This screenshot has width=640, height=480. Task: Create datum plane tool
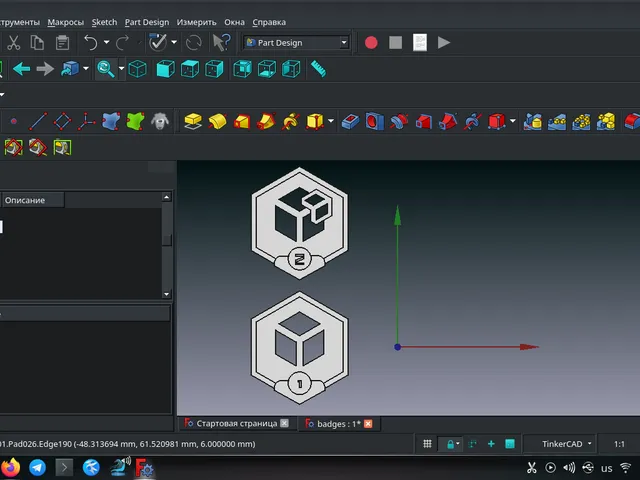point(62,121)
